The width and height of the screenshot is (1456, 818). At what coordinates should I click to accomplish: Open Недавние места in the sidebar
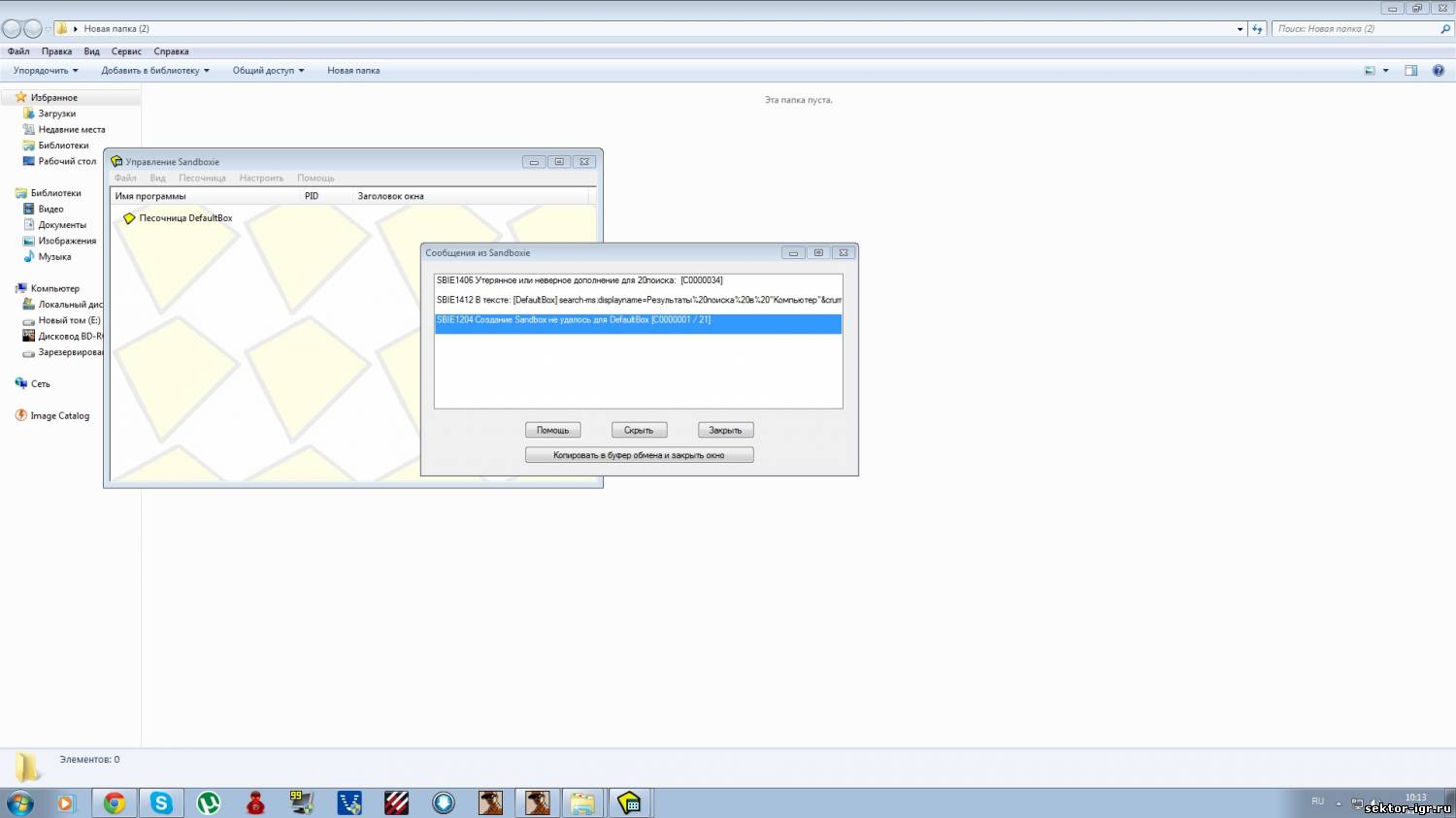(72, 130)
